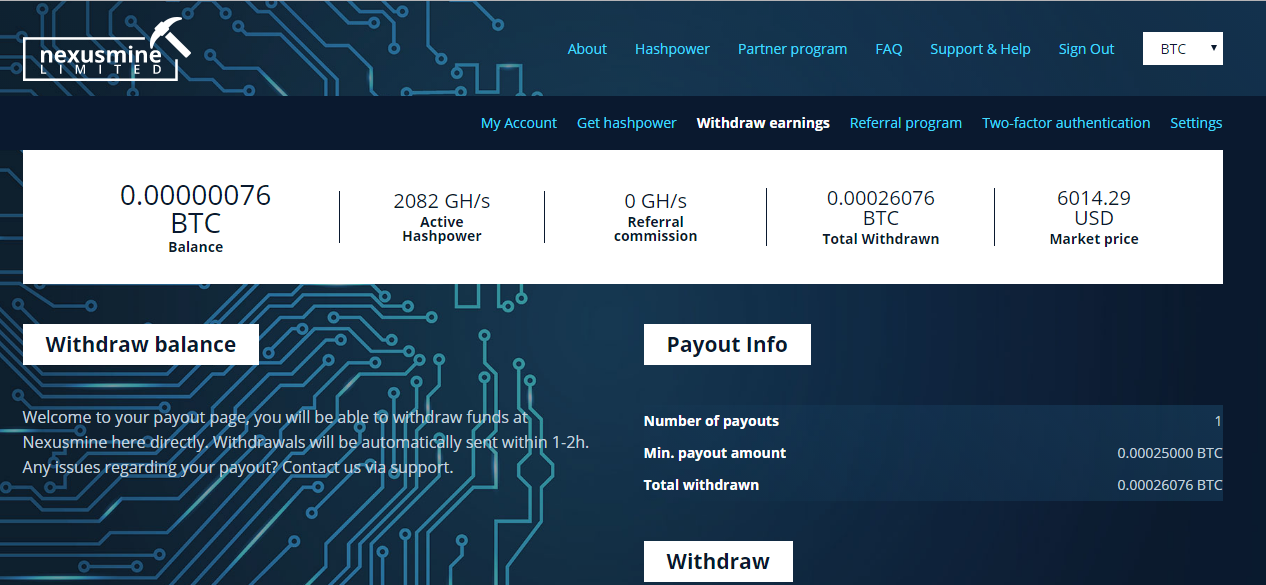This screenshot has width=1266, height=585.
Task: Open the Referral program tab
Action: (x=906, y=123)
